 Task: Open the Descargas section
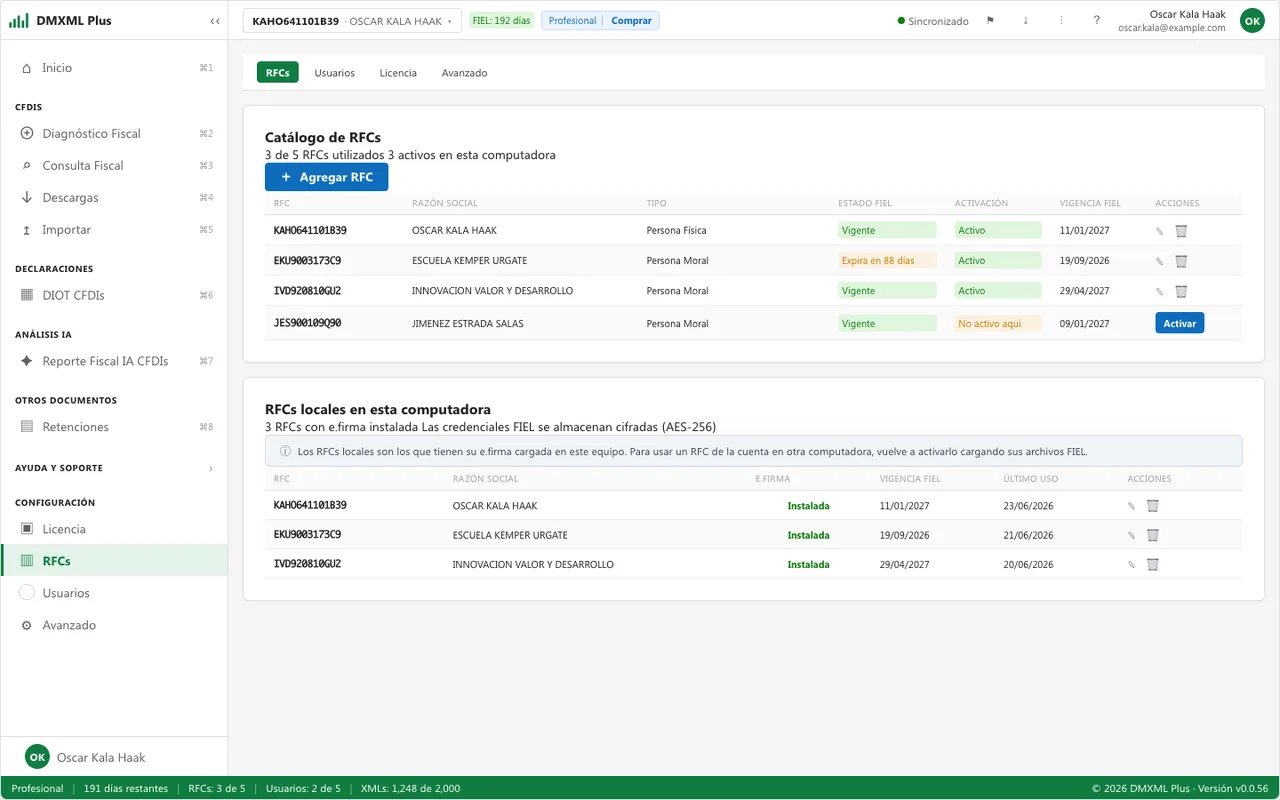(x=114, y=197)
